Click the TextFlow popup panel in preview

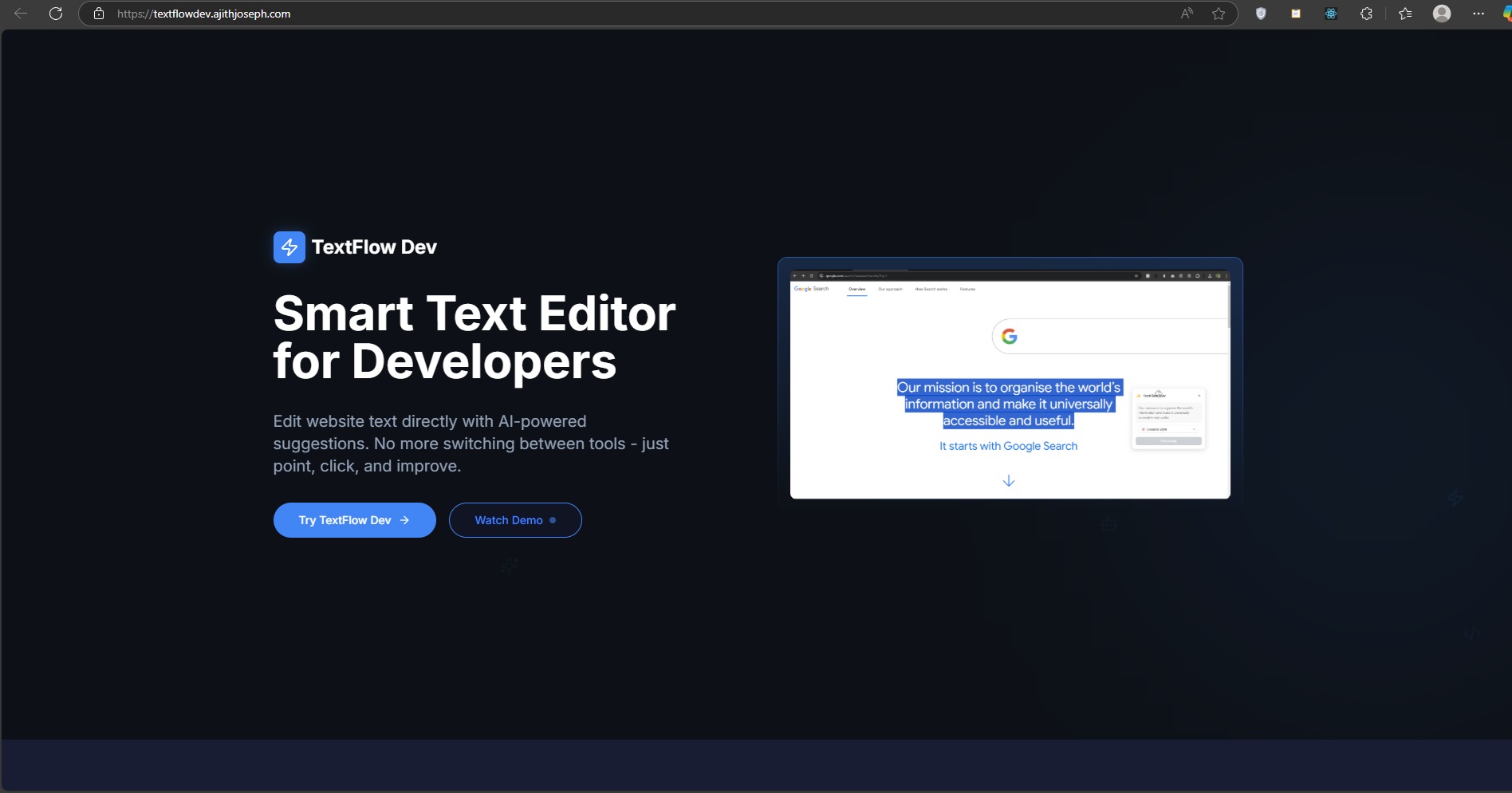(x=1168, y=419)
